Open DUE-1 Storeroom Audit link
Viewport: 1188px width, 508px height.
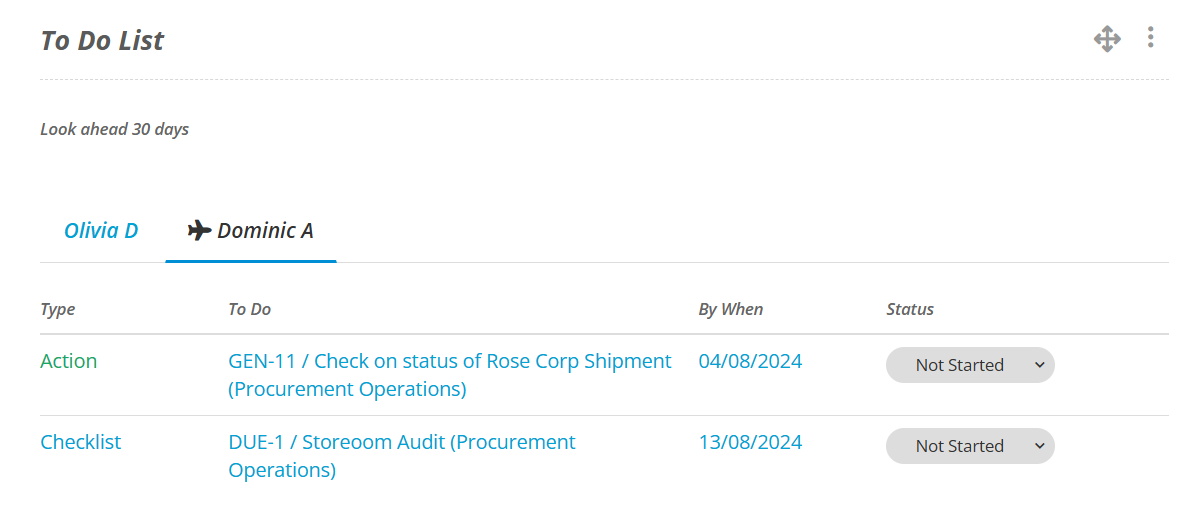coord(402,456)
